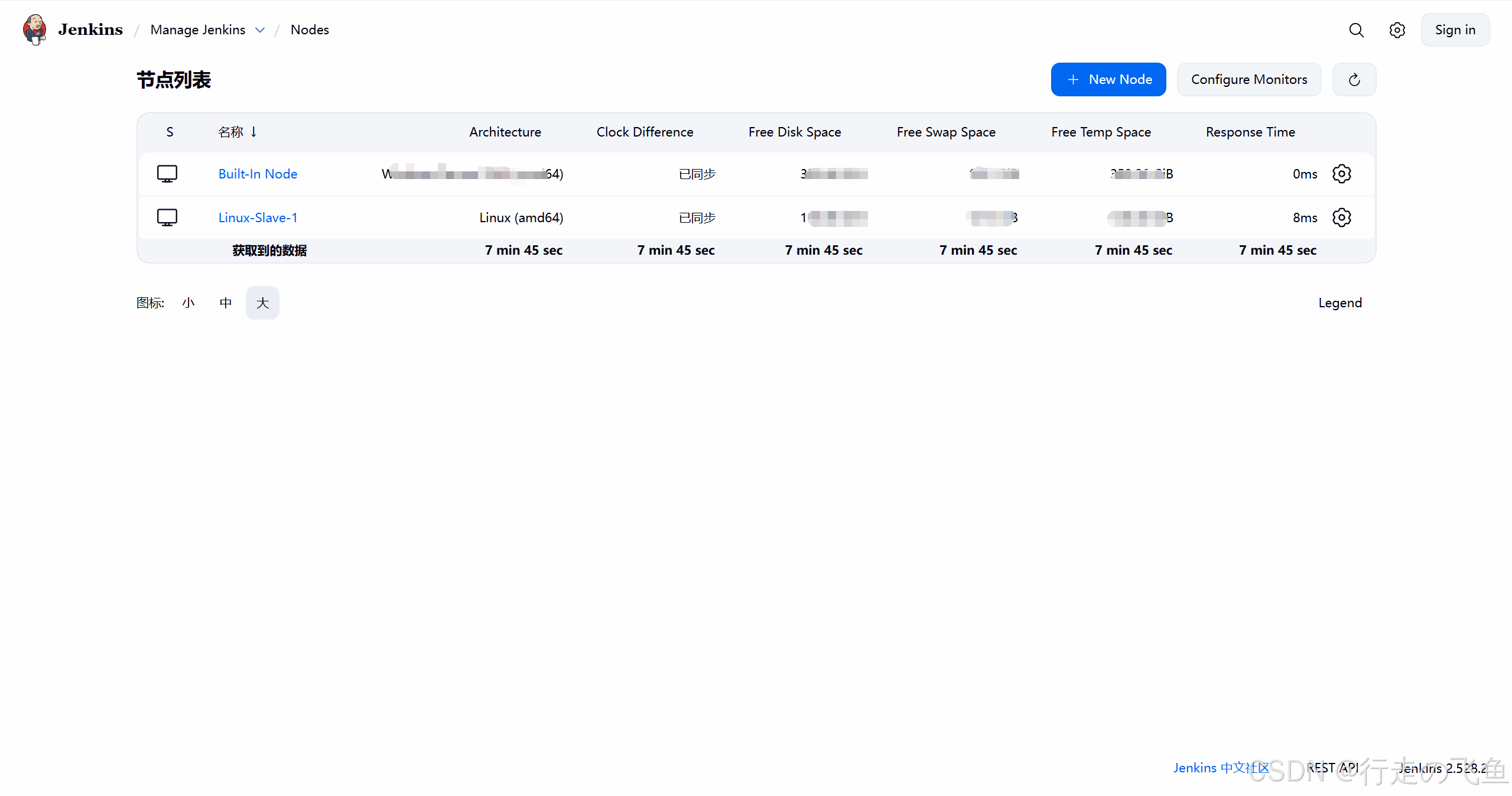Set icon size to 中
1512x796 pixels.
click(226, 303)
